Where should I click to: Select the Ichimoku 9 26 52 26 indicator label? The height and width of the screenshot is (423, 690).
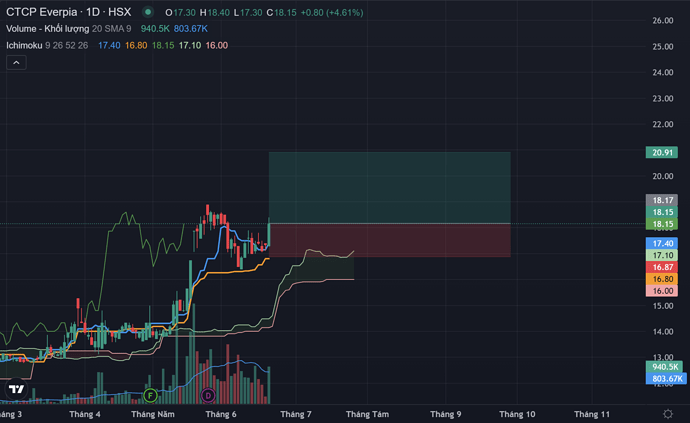click(x=47, y=45)
